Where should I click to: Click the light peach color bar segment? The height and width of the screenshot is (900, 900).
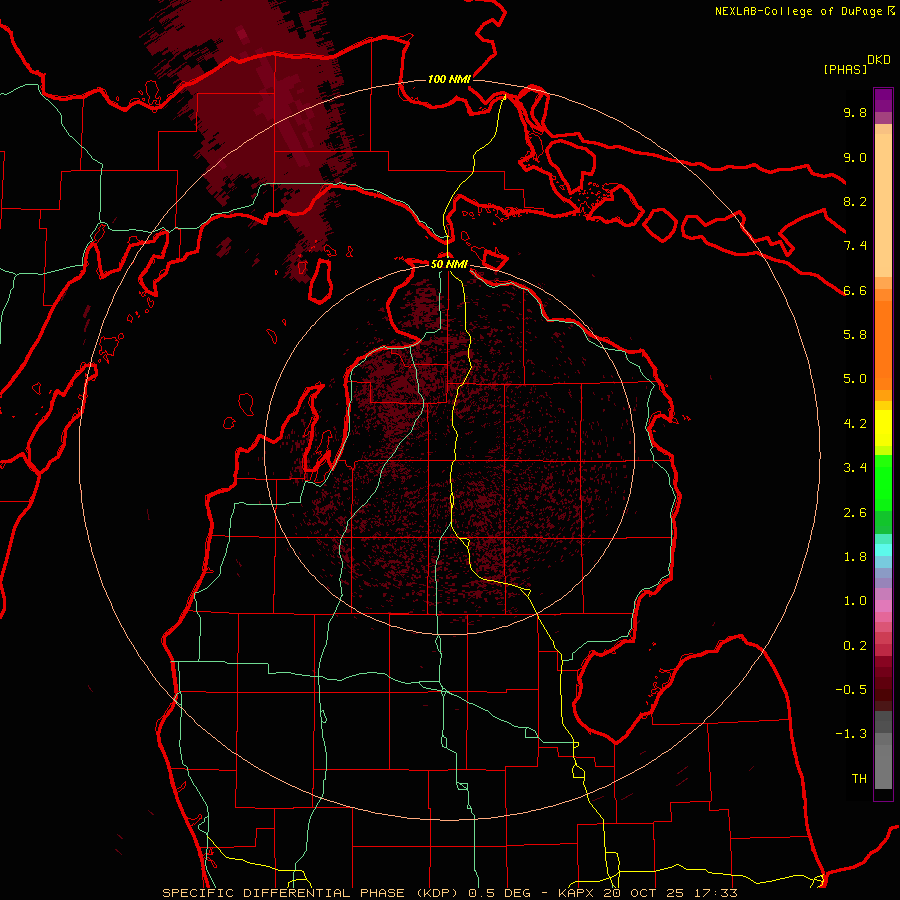click(x=883, y=206)
